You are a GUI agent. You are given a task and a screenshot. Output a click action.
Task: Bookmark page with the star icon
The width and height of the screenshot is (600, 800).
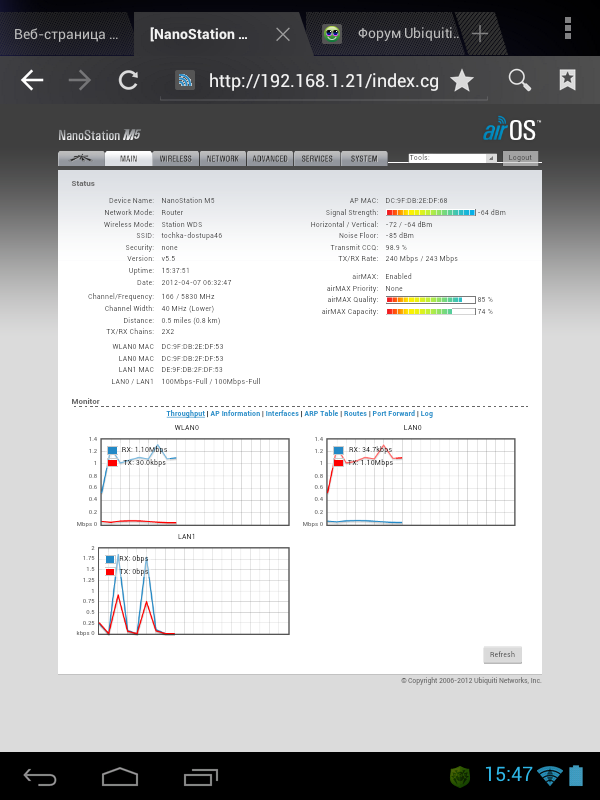click(462, 81)
